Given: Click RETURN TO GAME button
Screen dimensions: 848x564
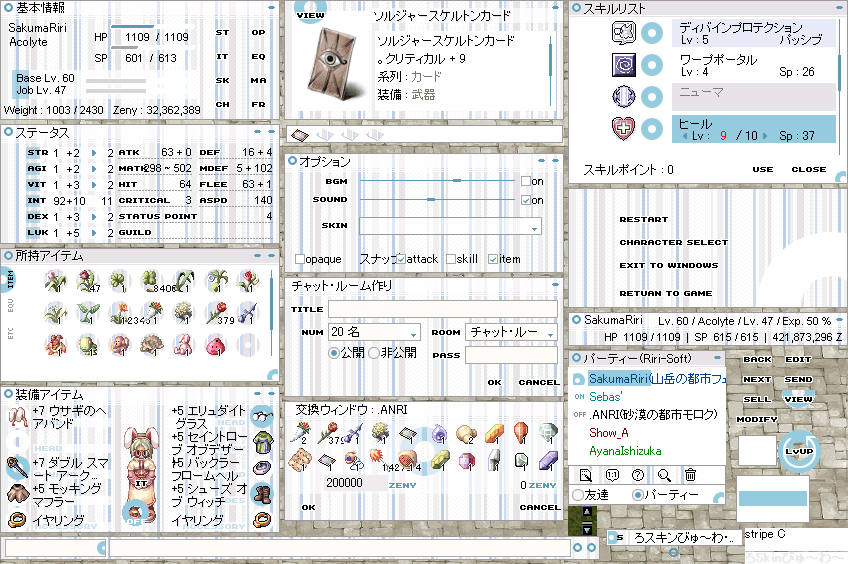Looking at the screenshot, I should (x=666, y=293).
